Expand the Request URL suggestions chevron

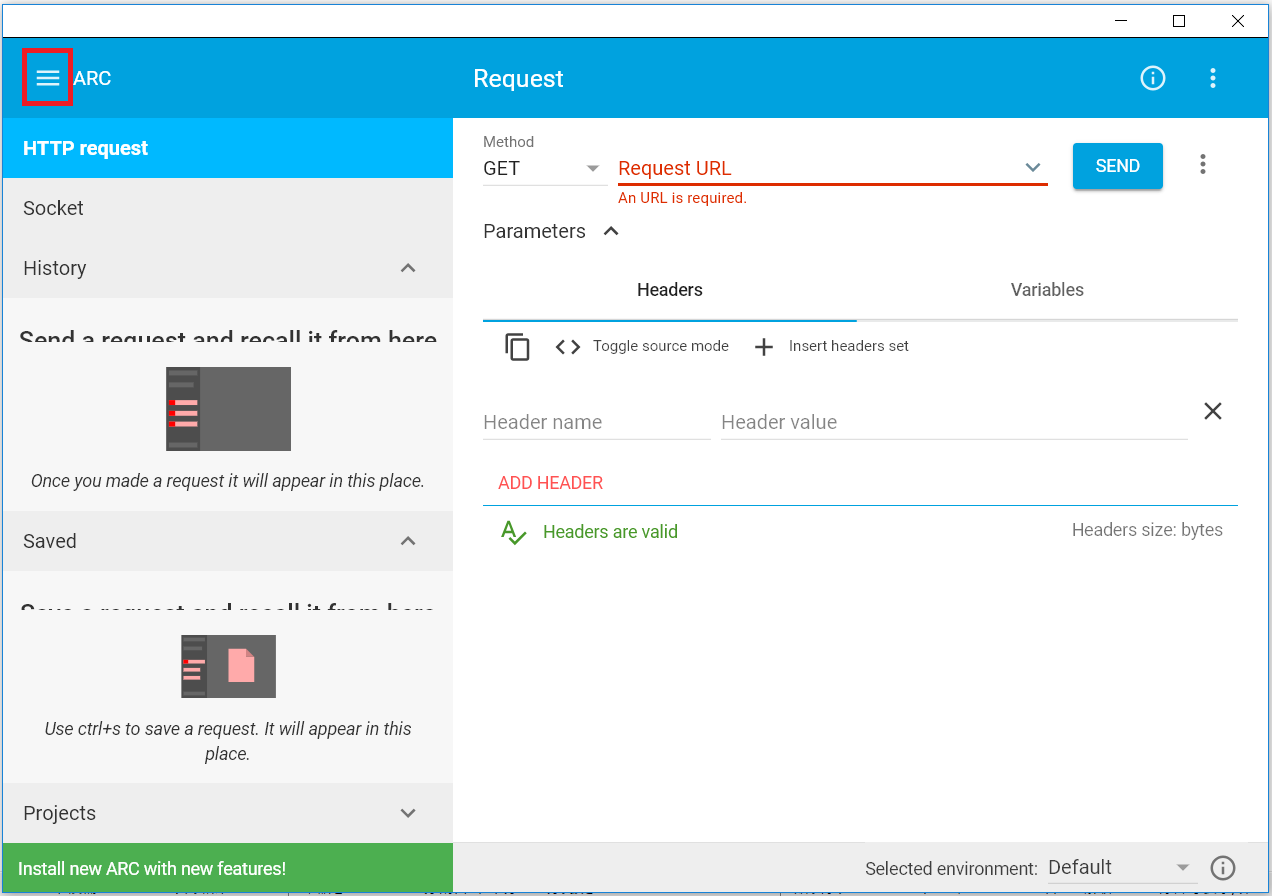tap(1033, 168)
